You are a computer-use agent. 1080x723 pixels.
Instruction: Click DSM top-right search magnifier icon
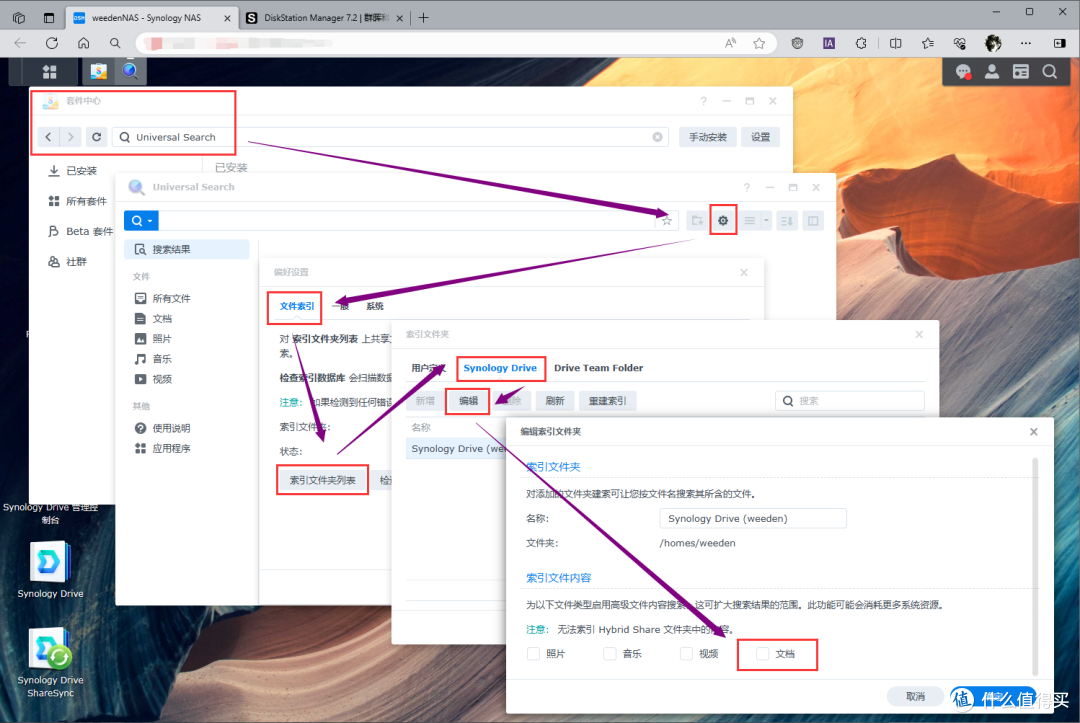click(1050, 72)
